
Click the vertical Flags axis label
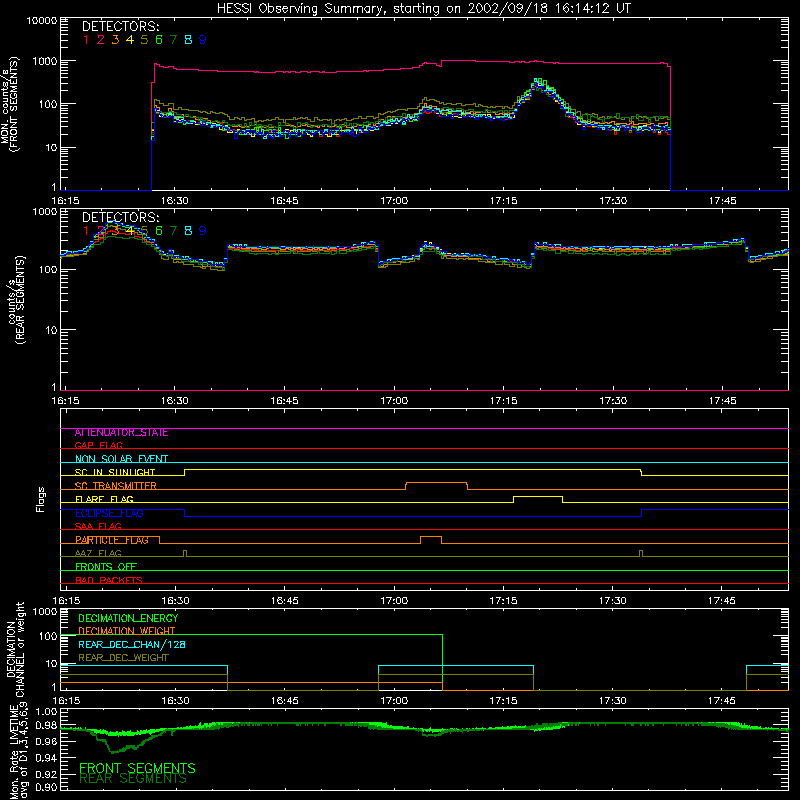point(40,499)
